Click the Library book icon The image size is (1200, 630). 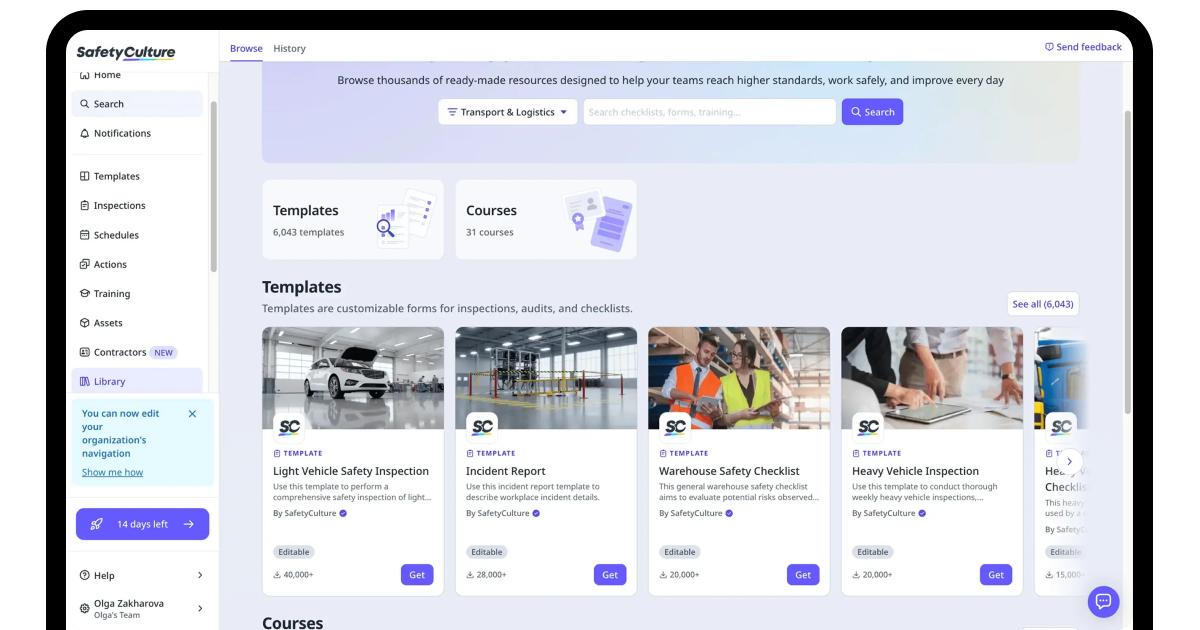(x=85, y=381)
